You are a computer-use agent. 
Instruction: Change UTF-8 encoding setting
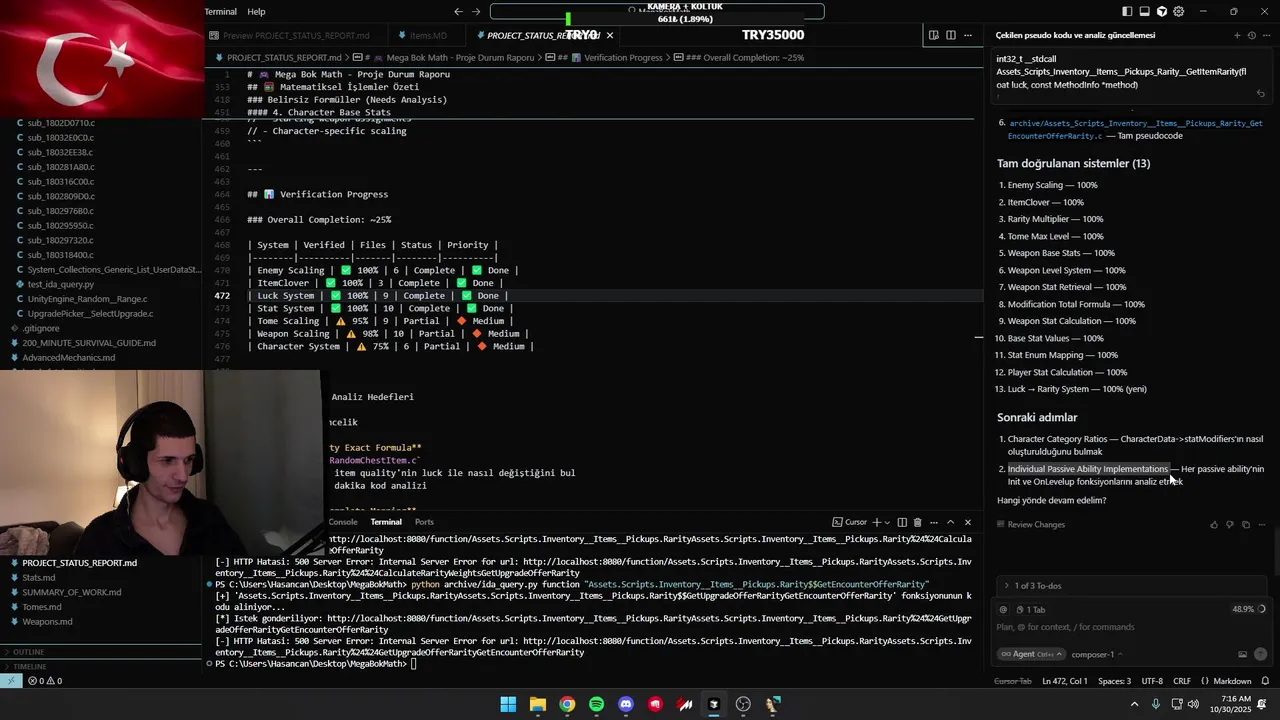(1152, 681)
